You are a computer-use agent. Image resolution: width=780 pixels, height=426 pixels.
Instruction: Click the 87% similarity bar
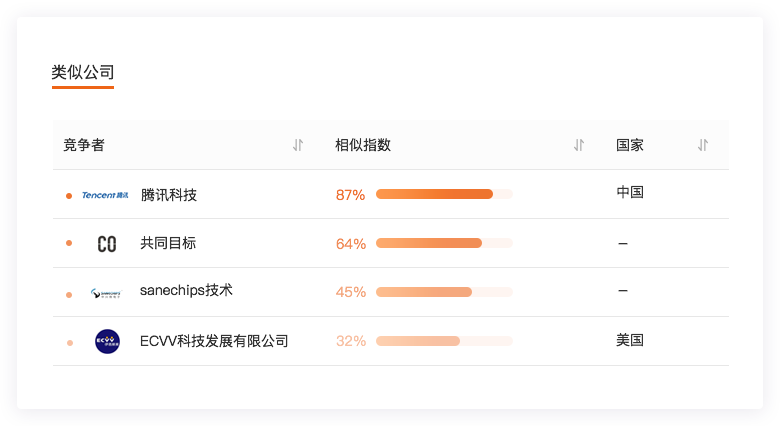tap(444, 194)
